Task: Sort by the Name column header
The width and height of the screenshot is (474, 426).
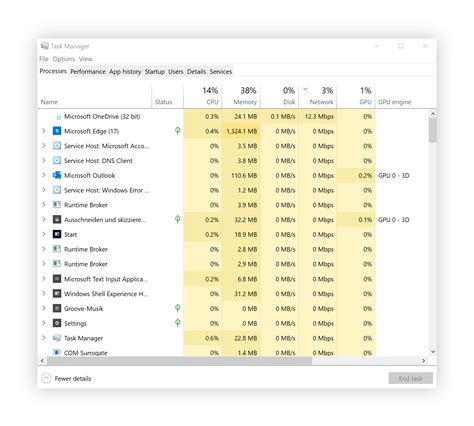Action: pyautogui.click(x=95, y=96)
